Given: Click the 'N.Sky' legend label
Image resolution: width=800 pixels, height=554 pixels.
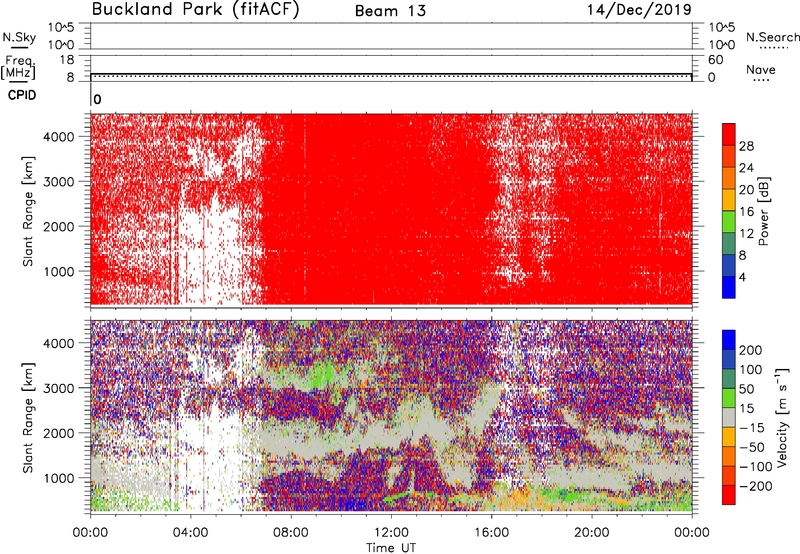Looking at the screenshot, I should [x=19, y=37].
